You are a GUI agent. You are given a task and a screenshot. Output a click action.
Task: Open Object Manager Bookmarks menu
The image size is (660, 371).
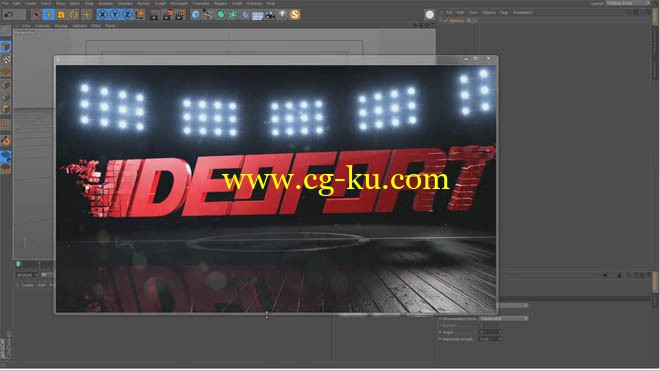pos(523,13)
